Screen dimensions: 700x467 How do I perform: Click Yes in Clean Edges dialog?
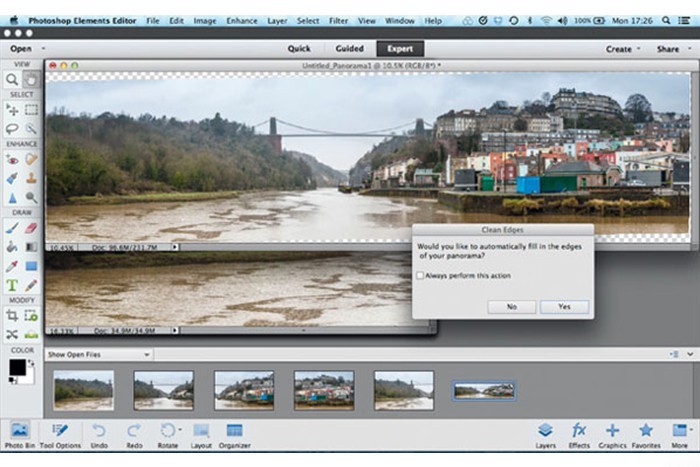click(564, 307)
